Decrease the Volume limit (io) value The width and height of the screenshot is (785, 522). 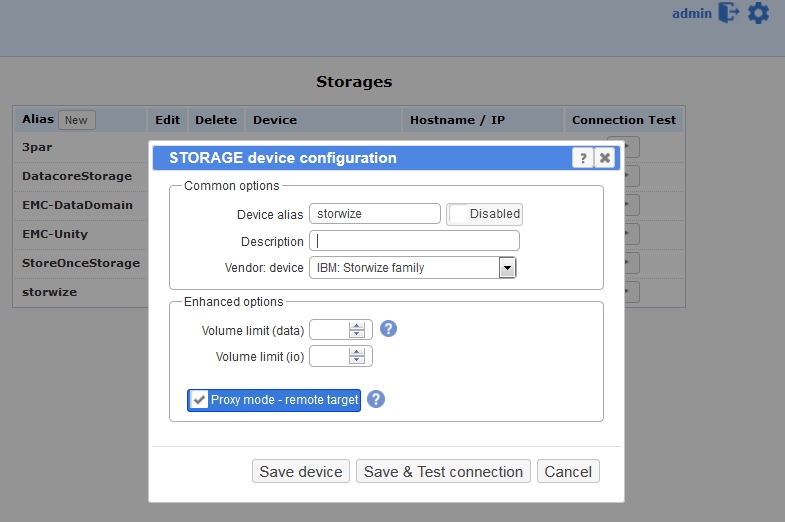[x=356, y=361]
